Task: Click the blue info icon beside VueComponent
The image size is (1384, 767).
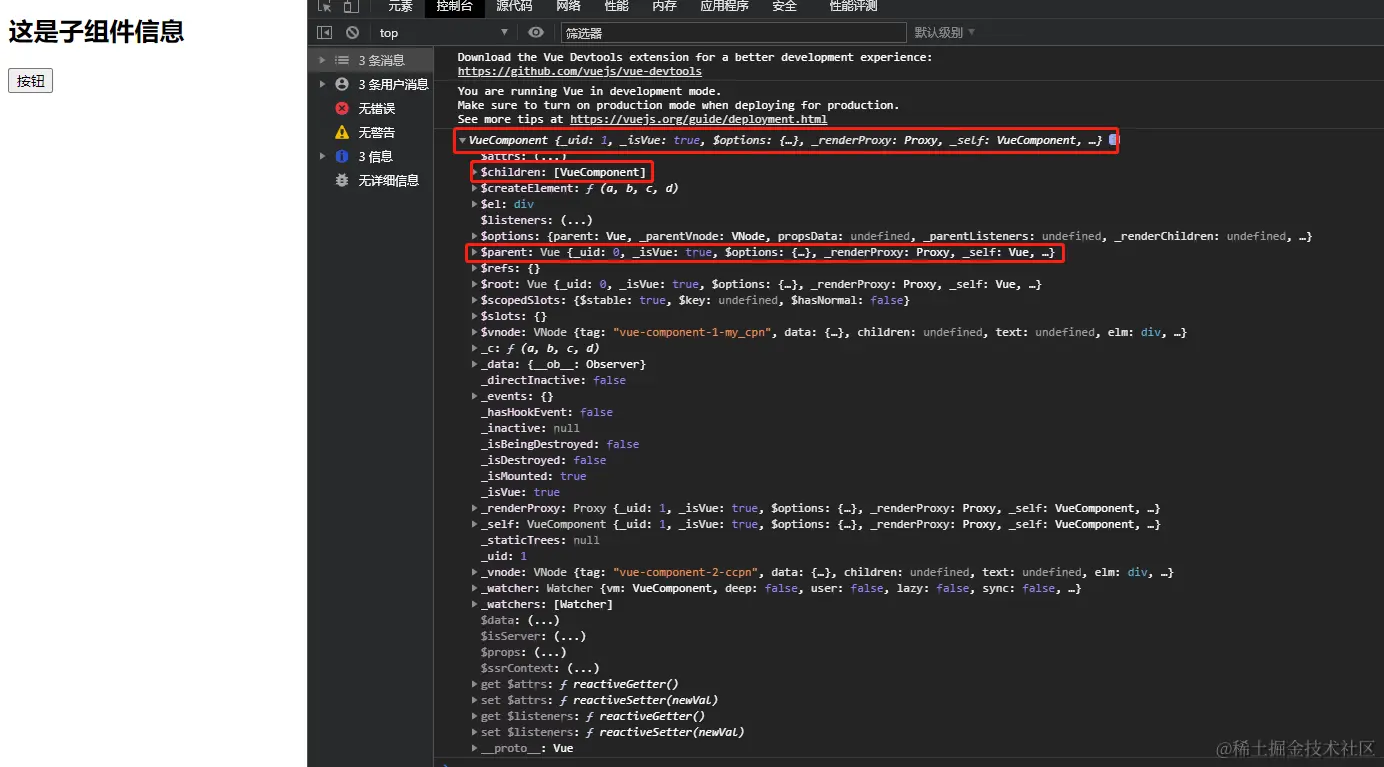Action: tap(1113, 140)
